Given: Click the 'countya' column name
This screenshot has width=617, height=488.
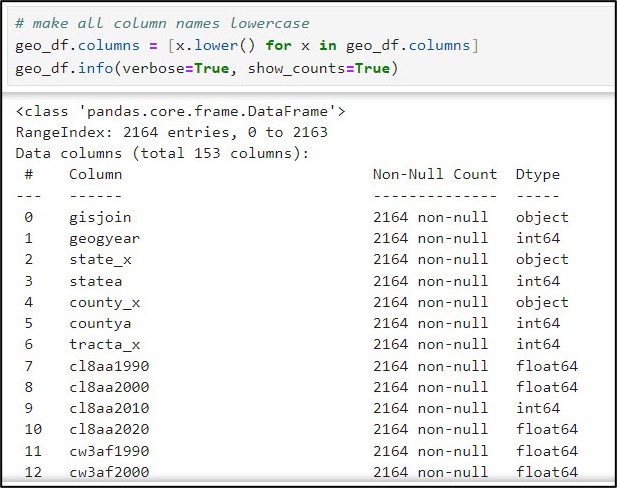Looking at the screenshot, I should (100, 323).
